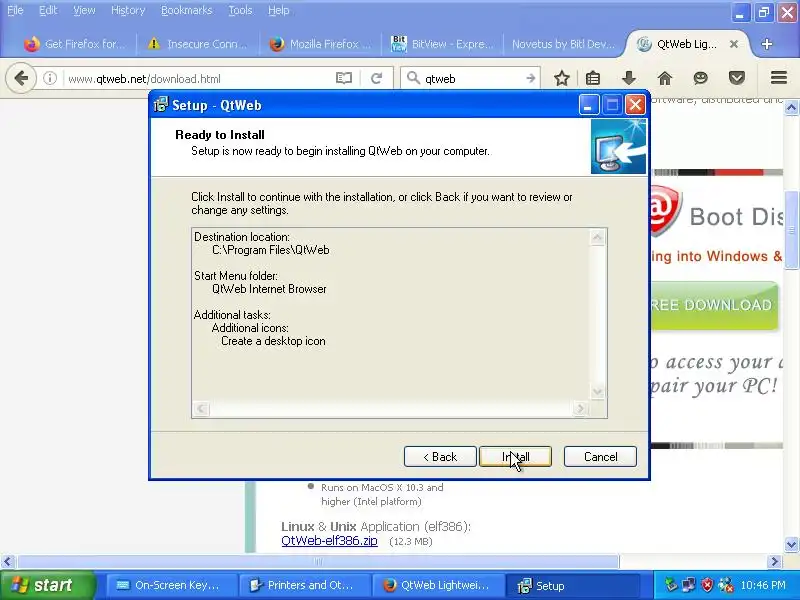The width and height of the screenshot is (800, 600).
Task: Minimize the Setup - QtWeb window
Action: click(589, 105)
